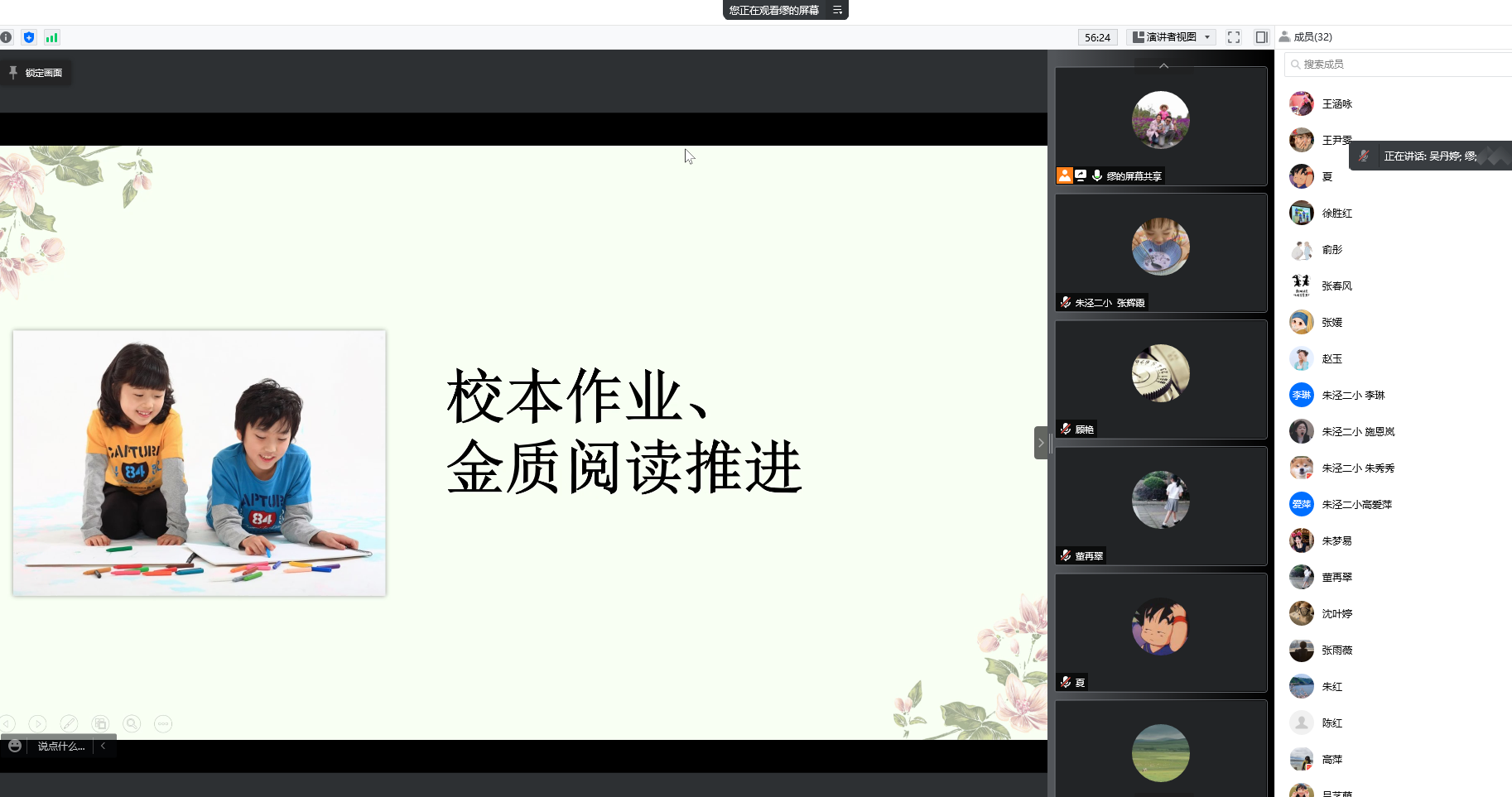
Task: Click the slide zoom magnifier icon
Action: tap(132, 723)
